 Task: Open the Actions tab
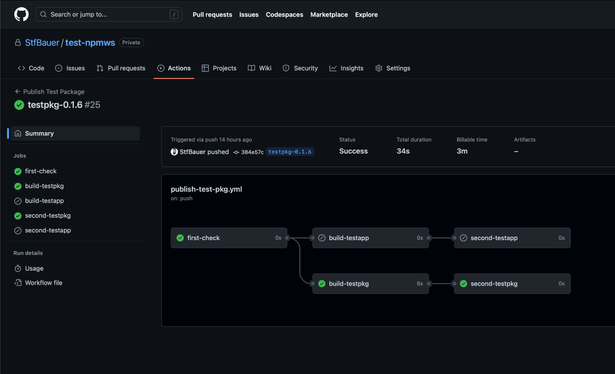point(174,68)
